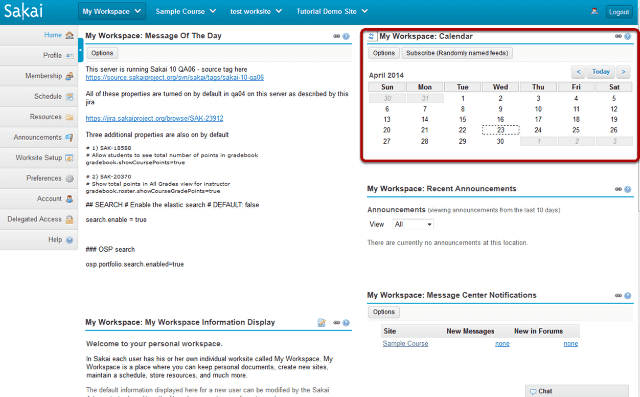This screenshot has width=640, height=397.
Task: Select April 23 in the calendar
Action: [x=500, y=130]
